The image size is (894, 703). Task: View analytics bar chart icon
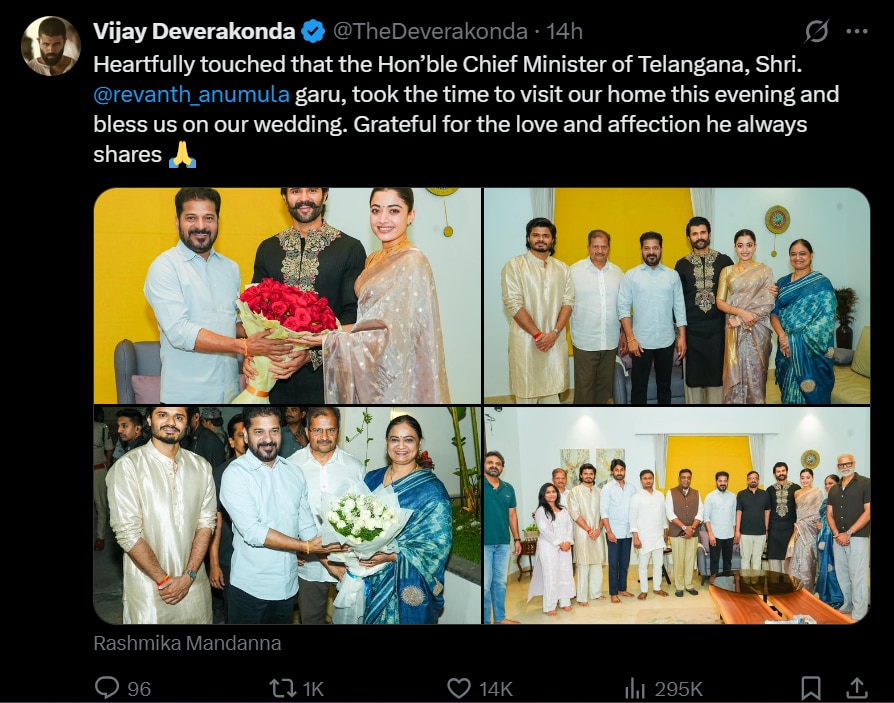pyautogui.click(x=635, y=688)
